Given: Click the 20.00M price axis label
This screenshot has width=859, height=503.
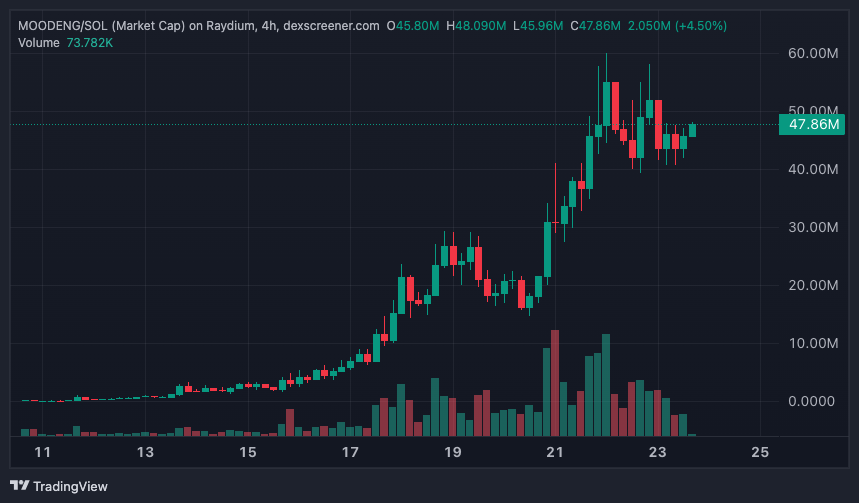Looking at the screenshot, I should click(813, 285).
